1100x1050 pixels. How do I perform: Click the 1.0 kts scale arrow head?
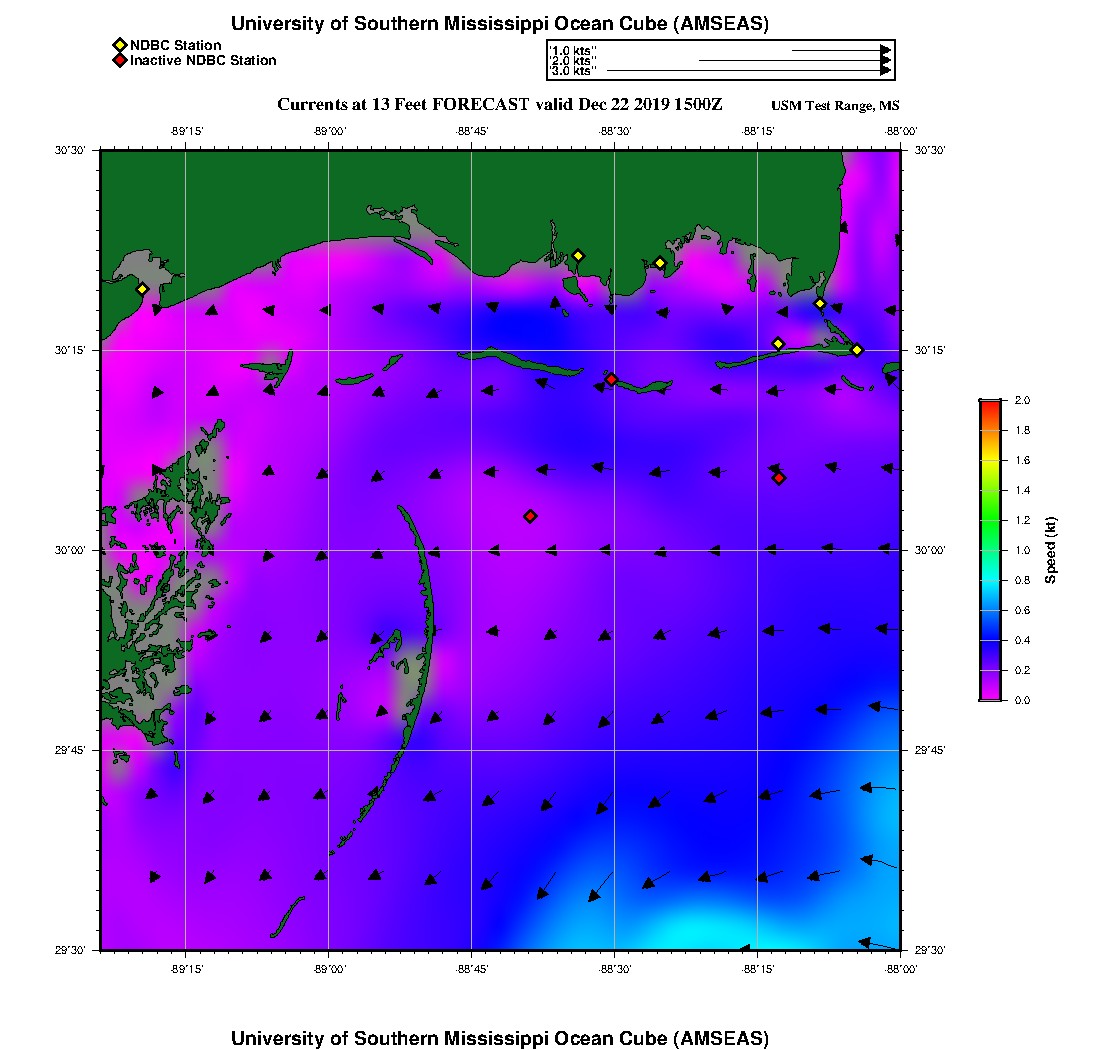coord(886,49)
